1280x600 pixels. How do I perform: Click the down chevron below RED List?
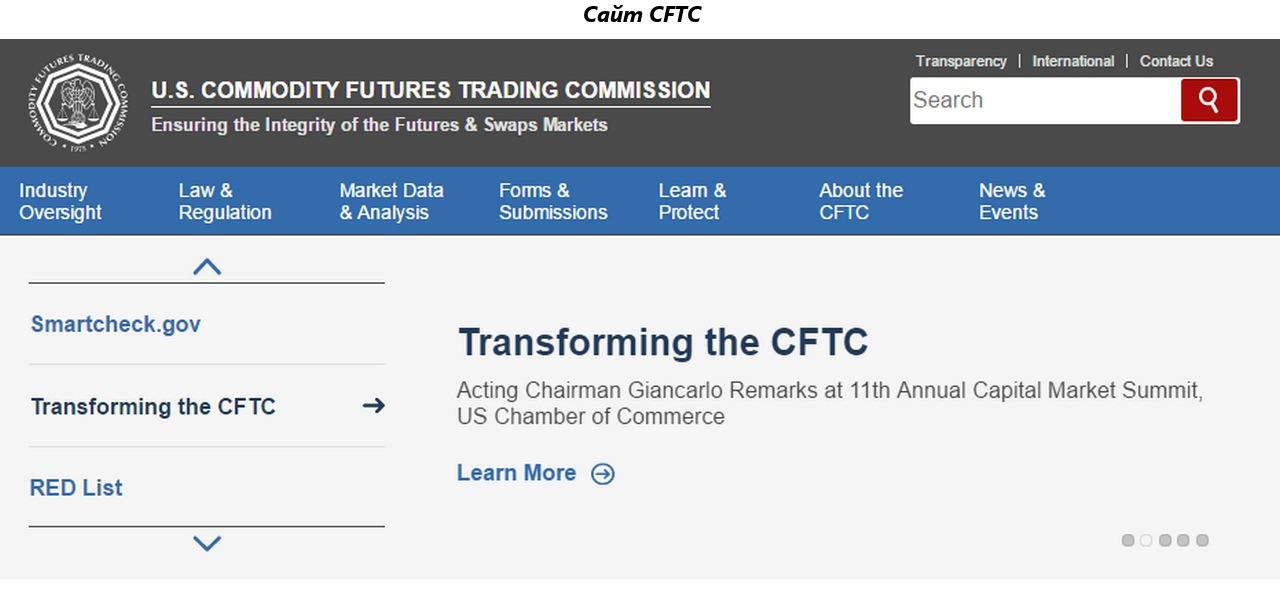(207, 543)
